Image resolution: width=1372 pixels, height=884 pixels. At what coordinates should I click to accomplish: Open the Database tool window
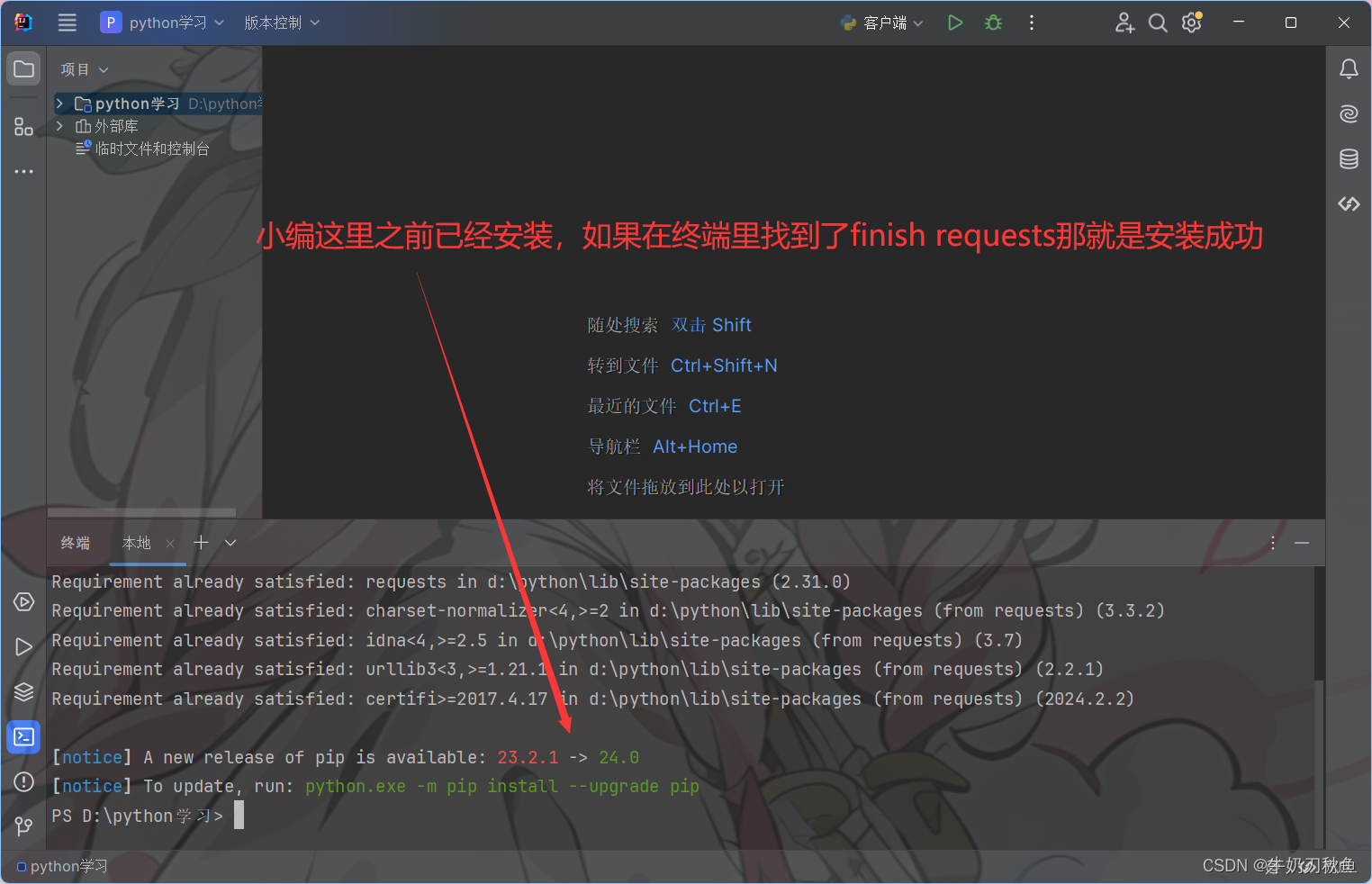[1348, 158]
